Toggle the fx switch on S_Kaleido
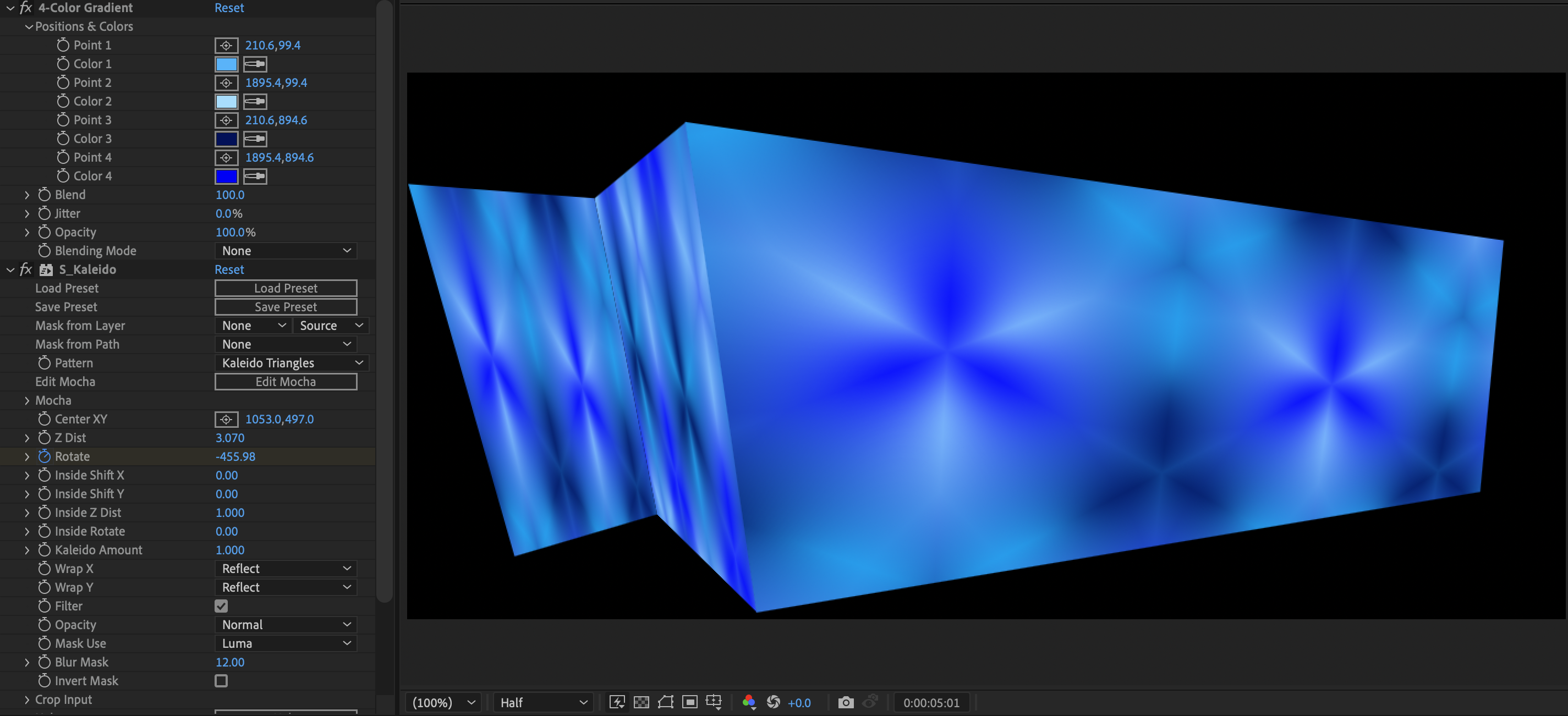The image size is (1568, 716). tap(24, 269)
